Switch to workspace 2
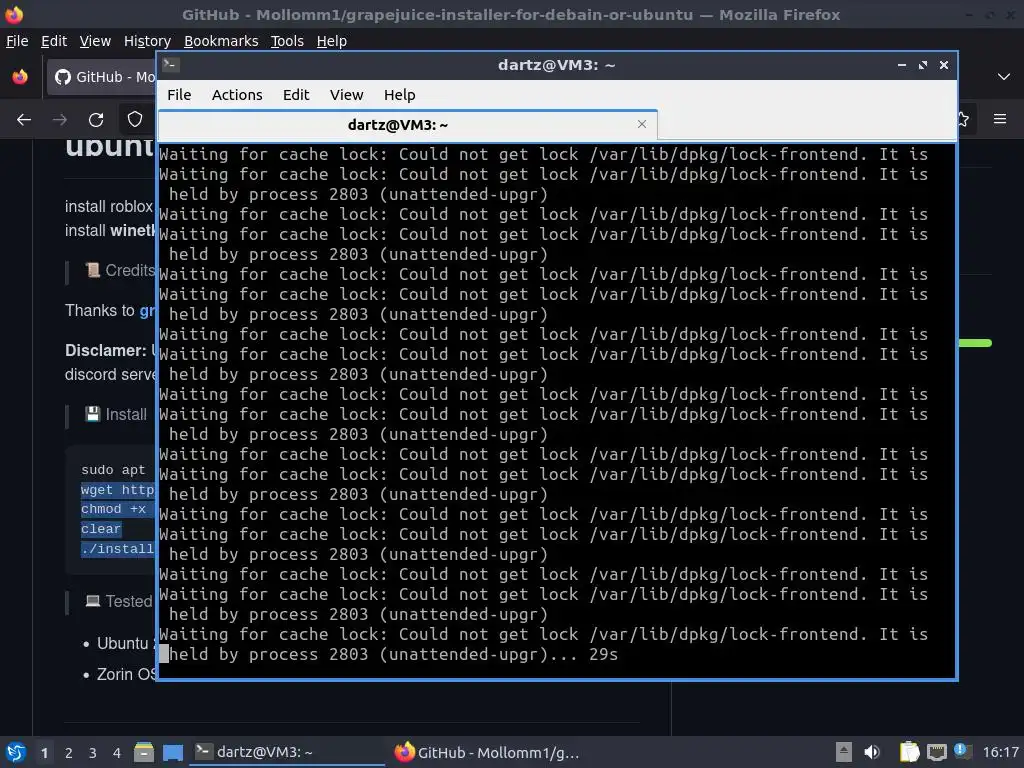The image size is (1024, 768). click(69, 753)
